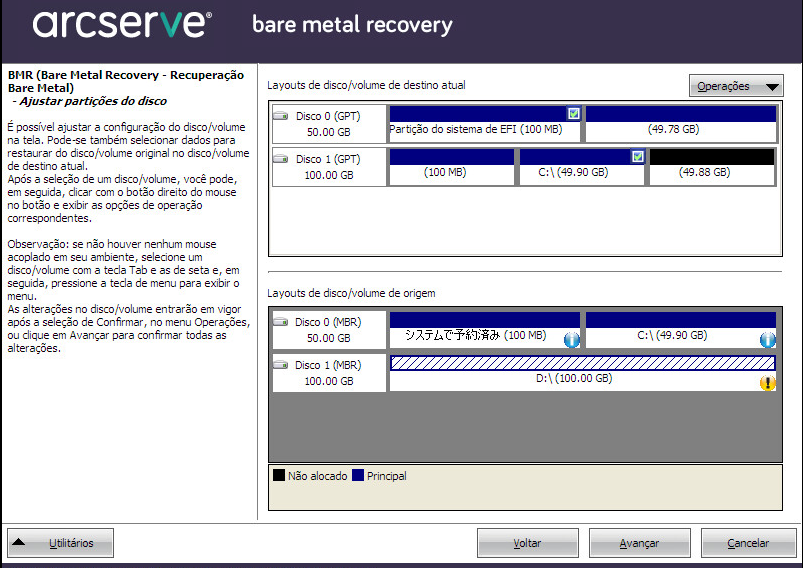Click 'Layouts de disco/volume de destino atual' heading
The image size is (803, 568).
click(x=366, y=85)
